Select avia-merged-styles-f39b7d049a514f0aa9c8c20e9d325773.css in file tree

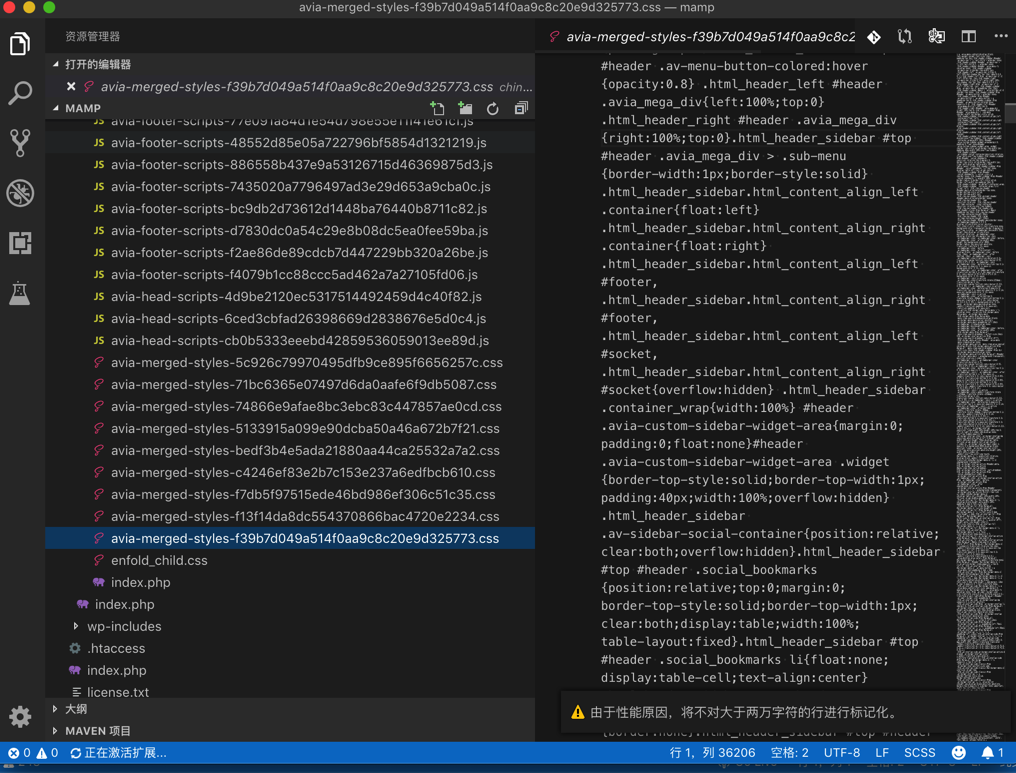pyautogui.click(x=290, y=538)
